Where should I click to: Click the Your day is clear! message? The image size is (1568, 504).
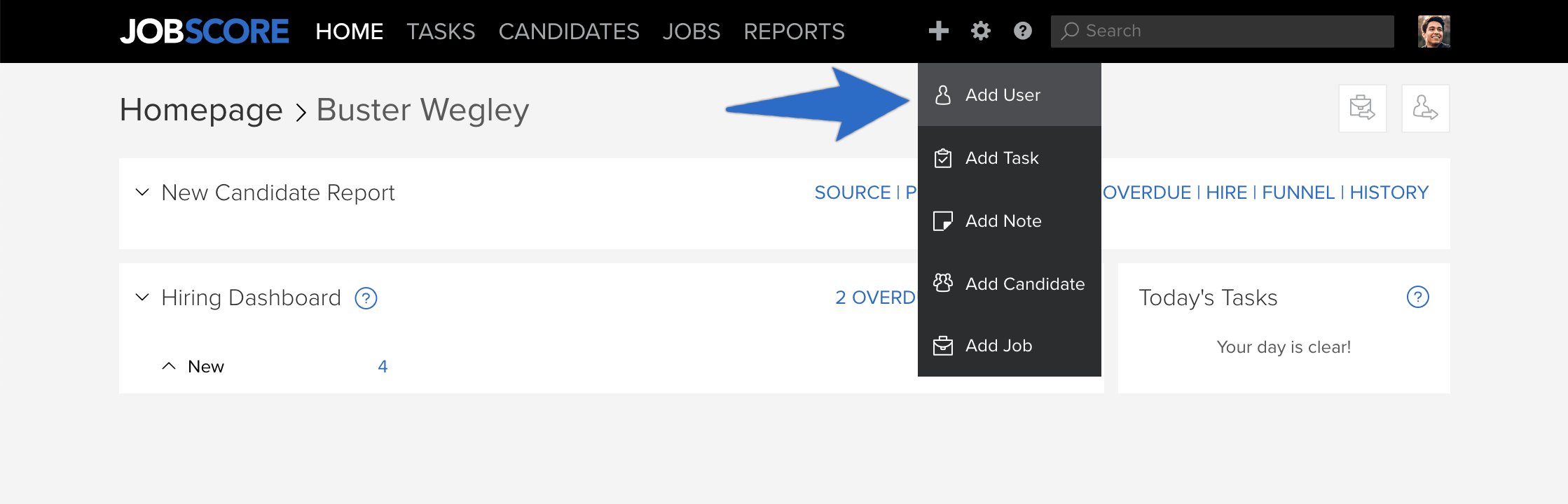pyautogui.click(x=1284, y=347)
